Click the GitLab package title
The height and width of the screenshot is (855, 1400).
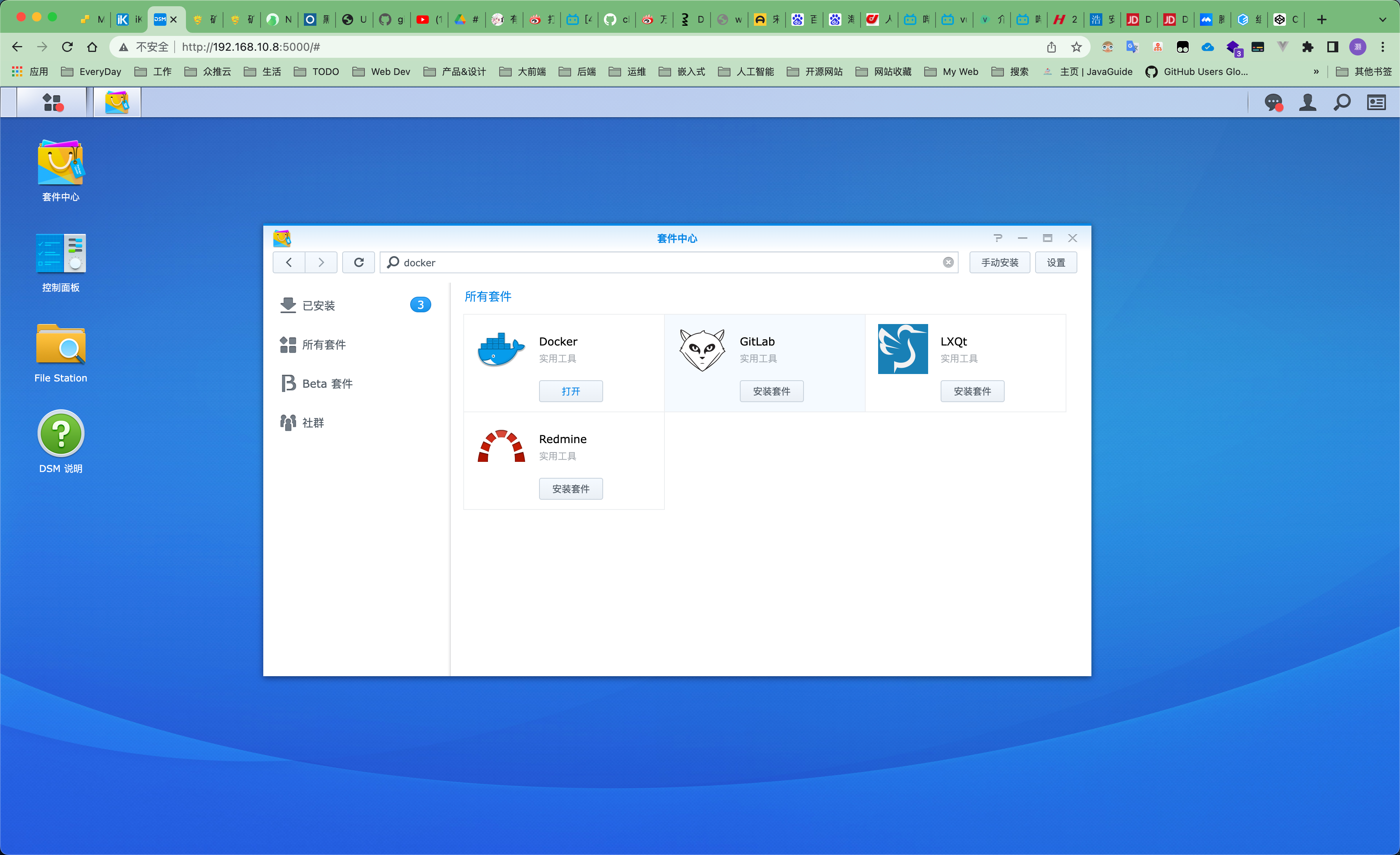point(757,341)
